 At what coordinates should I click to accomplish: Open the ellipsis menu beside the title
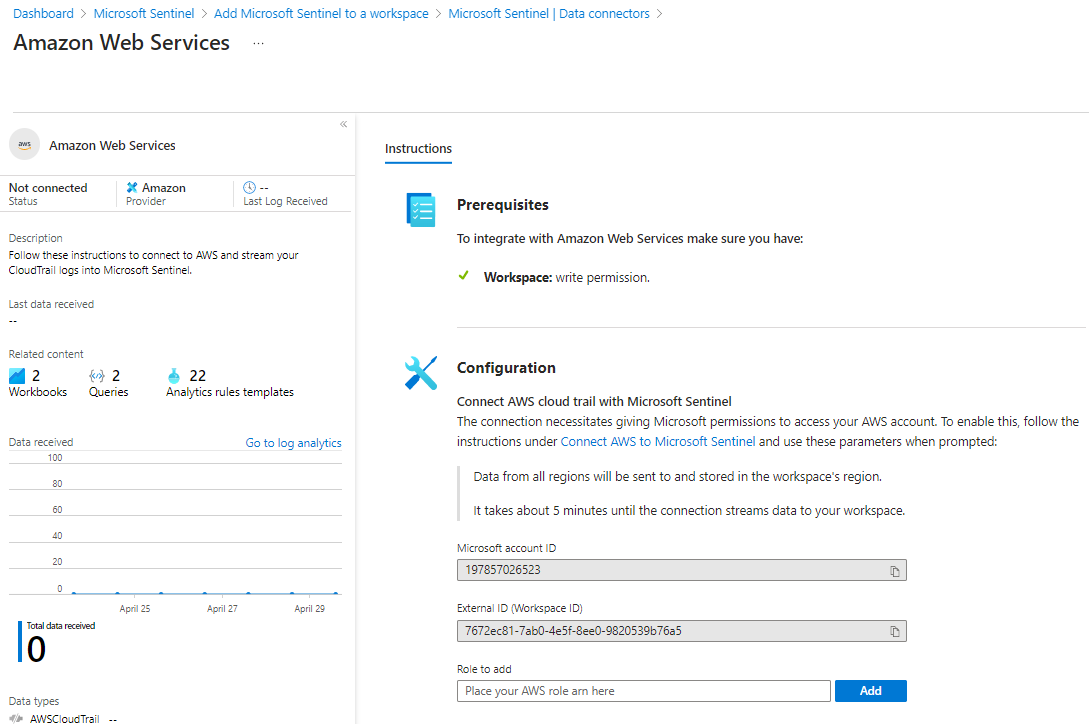(258, 44)
